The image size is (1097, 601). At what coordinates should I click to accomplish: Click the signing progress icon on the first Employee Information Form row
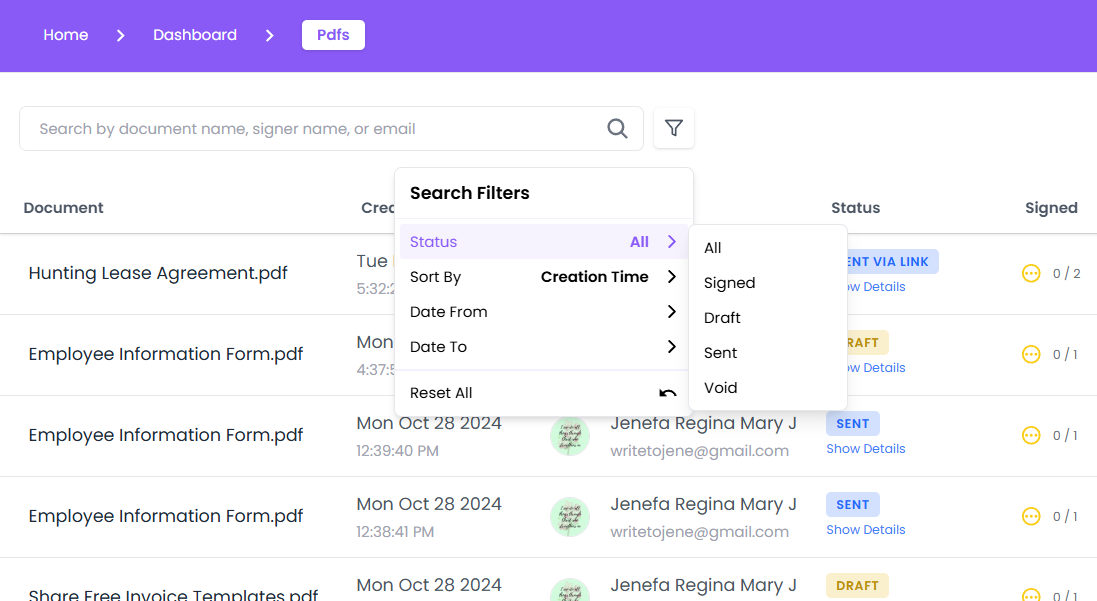[x=1031, y=354]
